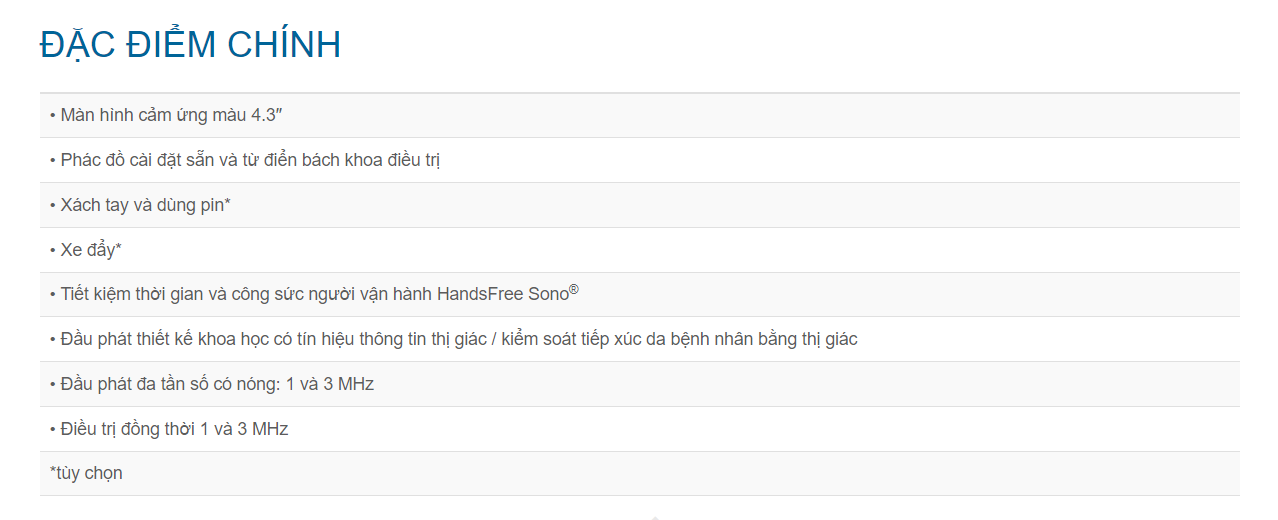Click the 1 và 3 MHz text with có nóng
Viewport: 1278px width, 520px height.
pyautogui.click(x=330, y=384)
